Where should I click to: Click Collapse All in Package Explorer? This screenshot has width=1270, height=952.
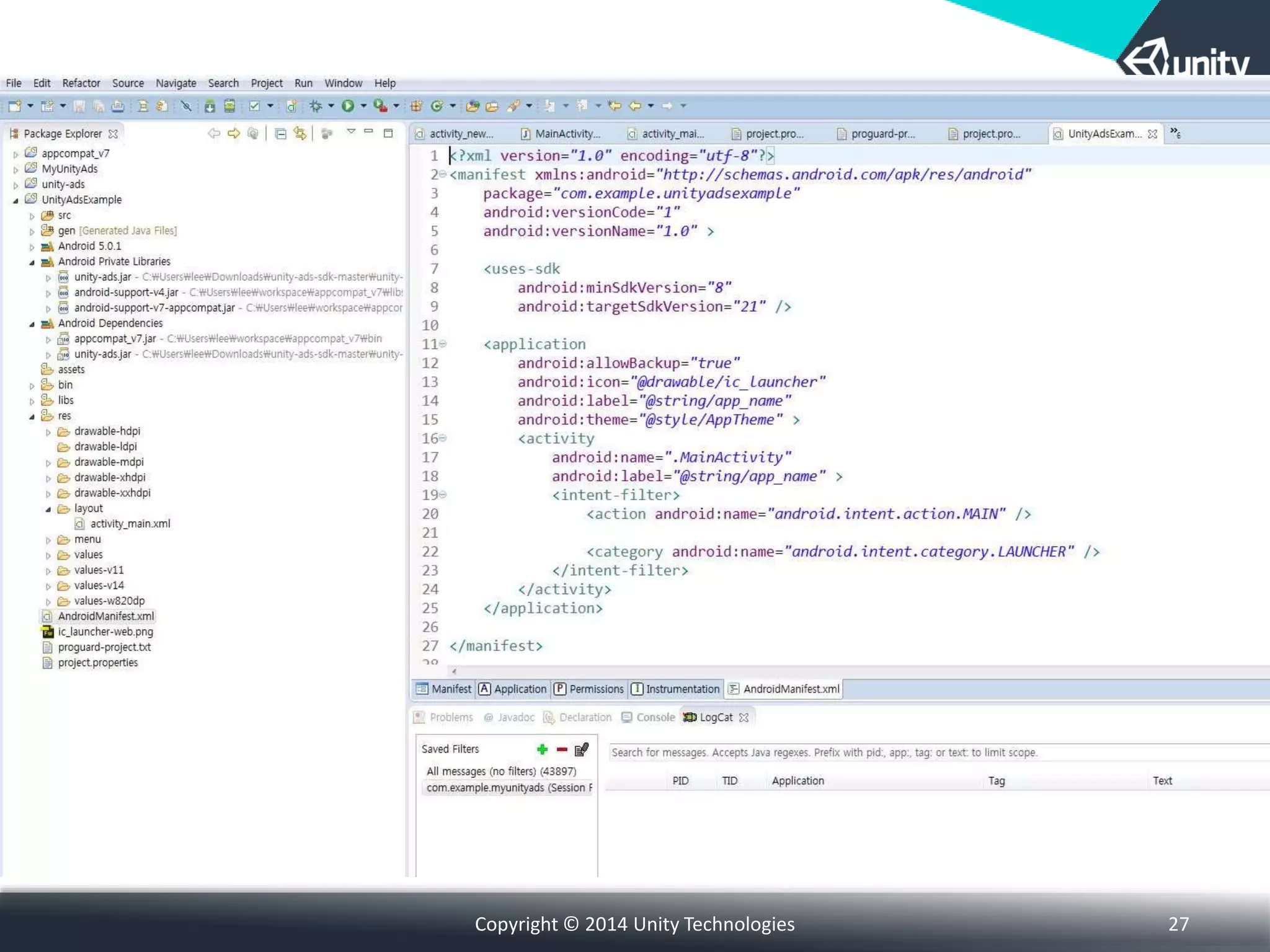tap(281, 133)
